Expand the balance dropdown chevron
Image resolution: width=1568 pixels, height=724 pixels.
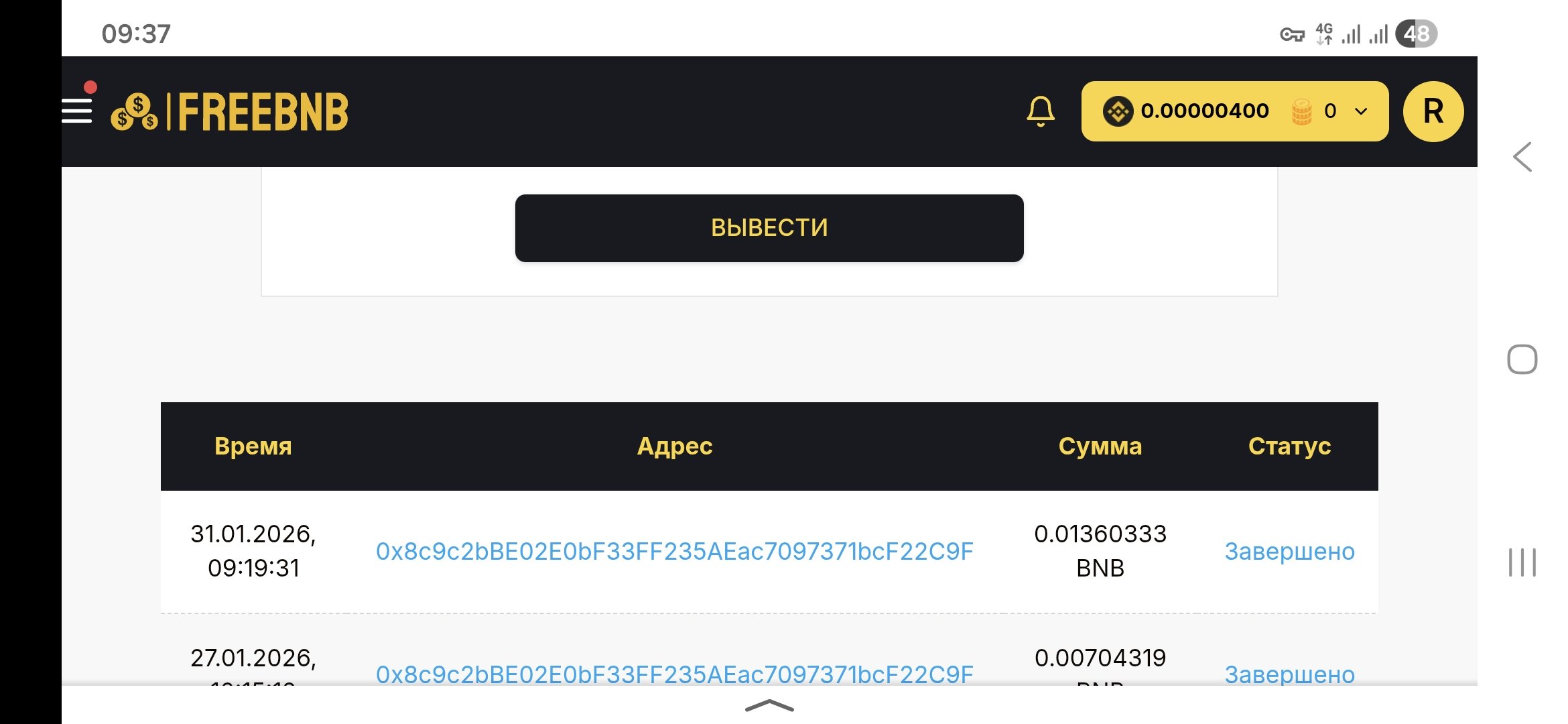[1361, 111]
